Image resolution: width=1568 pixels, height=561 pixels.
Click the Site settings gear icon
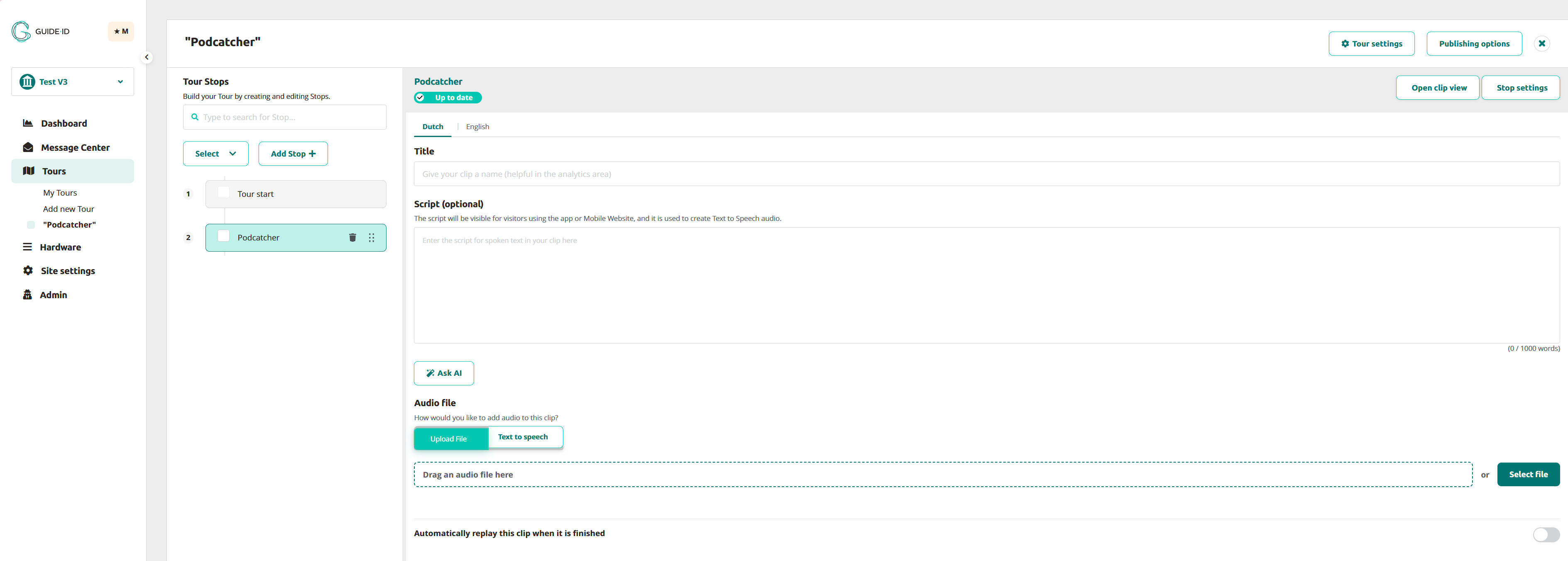tap(27, 270)
